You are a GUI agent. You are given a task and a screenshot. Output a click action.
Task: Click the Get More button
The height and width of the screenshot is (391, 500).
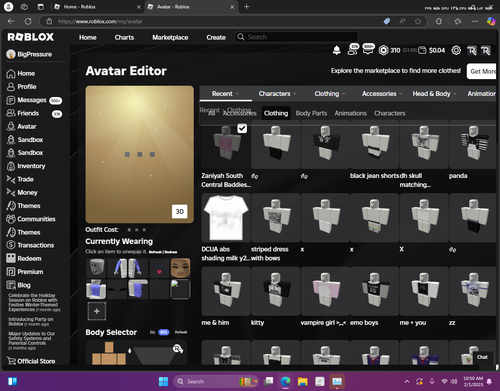(x=482, y=71)
